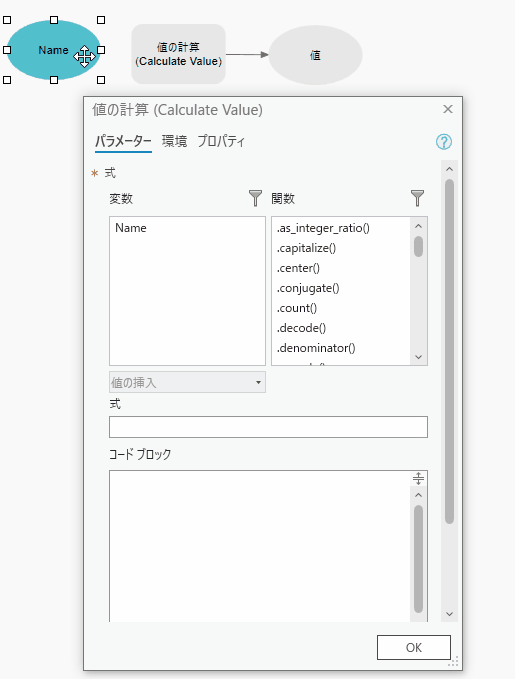Confirm the dialog with OK

tap(414, 647)
